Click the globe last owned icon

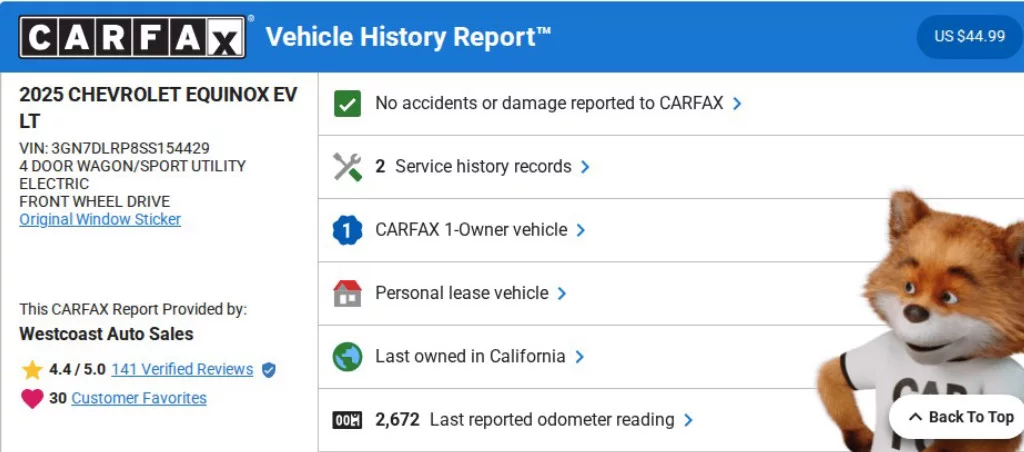[347, 357]
